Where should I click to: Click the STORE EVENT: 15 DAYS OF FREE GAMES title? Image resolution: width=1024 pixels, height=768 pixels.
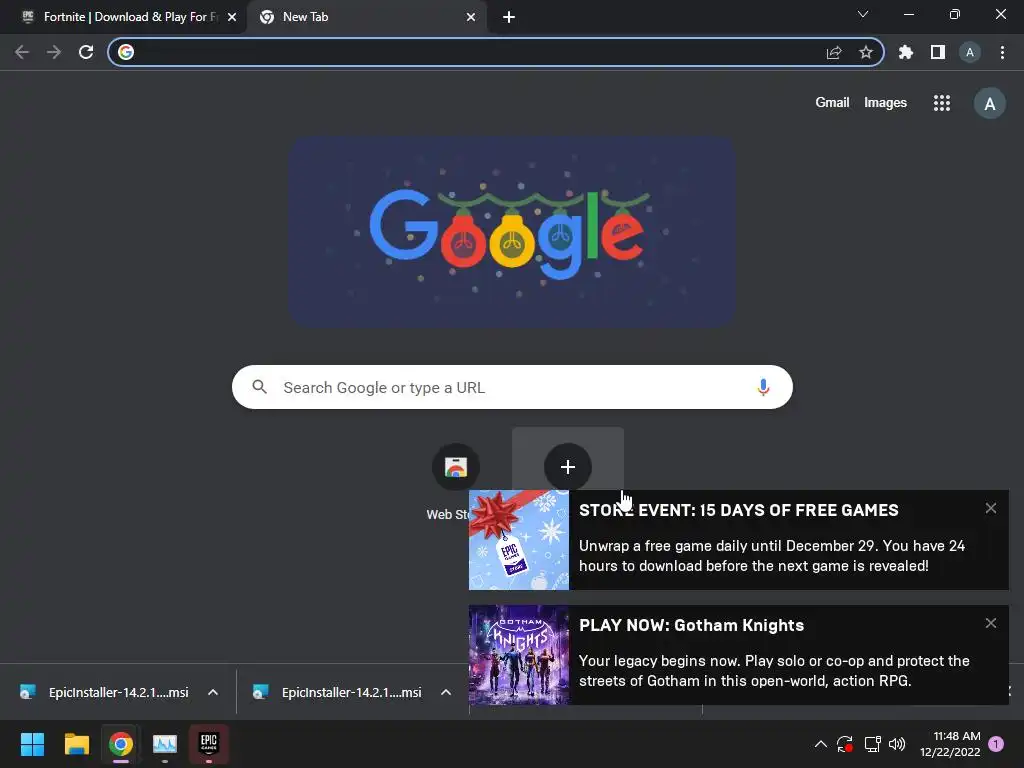(x=739, y=510)
